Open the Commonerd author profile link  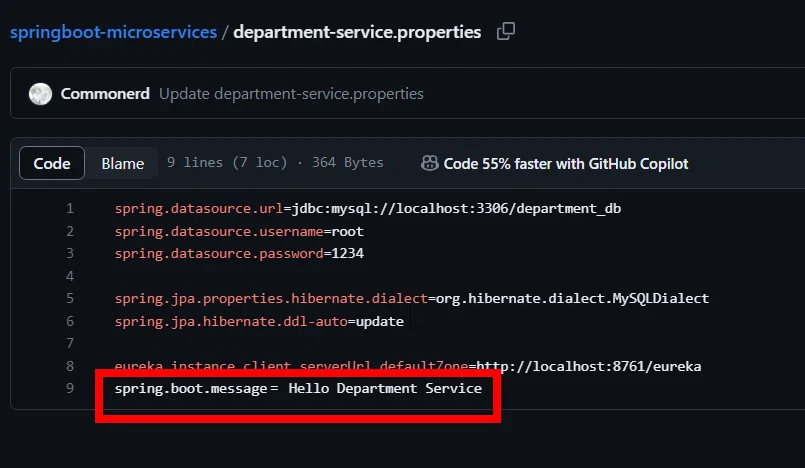[x=105, y=94]
